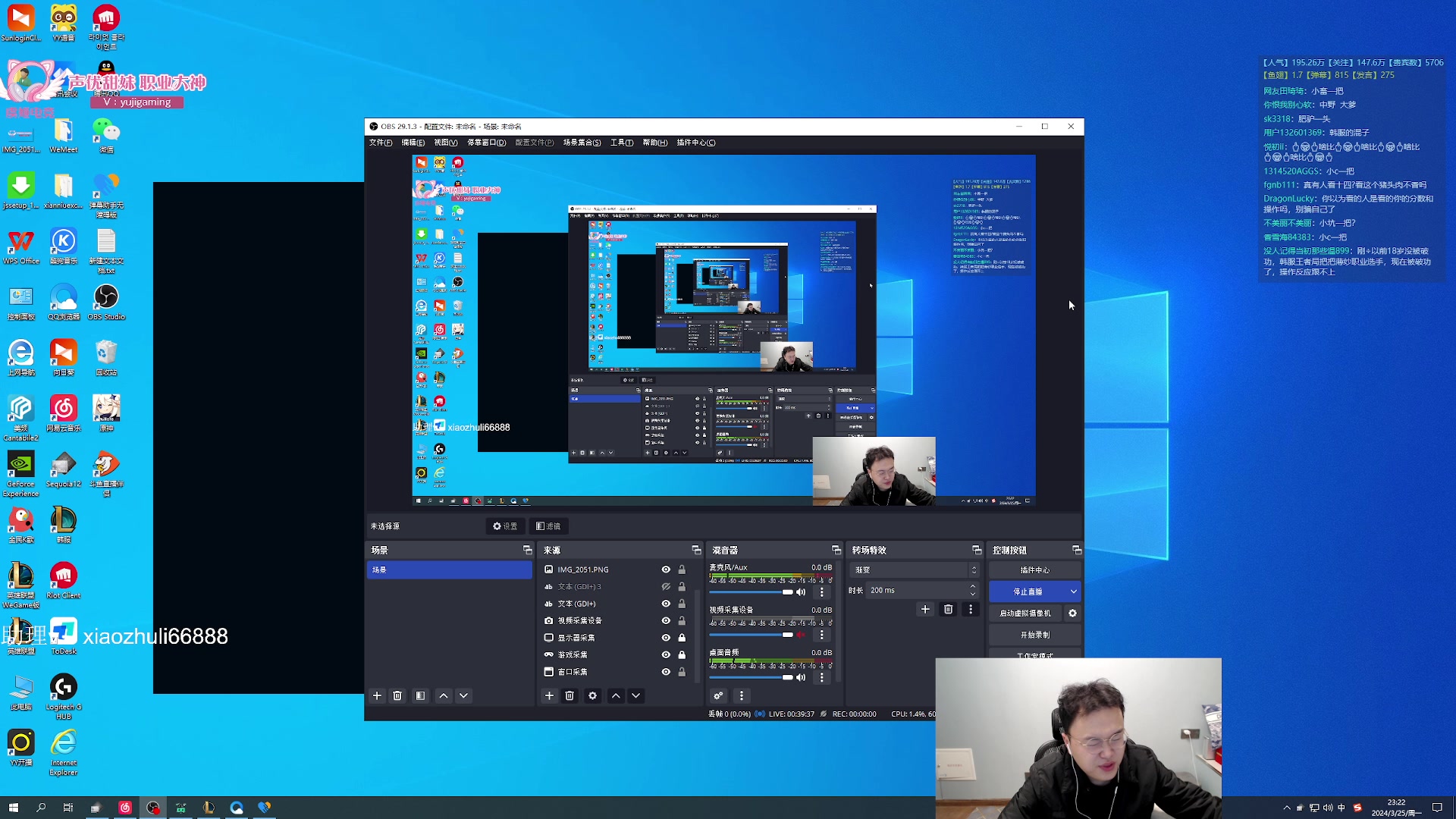Viewport: 1456px width, 819px height.
Task: Click the Windows Start button
Action: 13,808
